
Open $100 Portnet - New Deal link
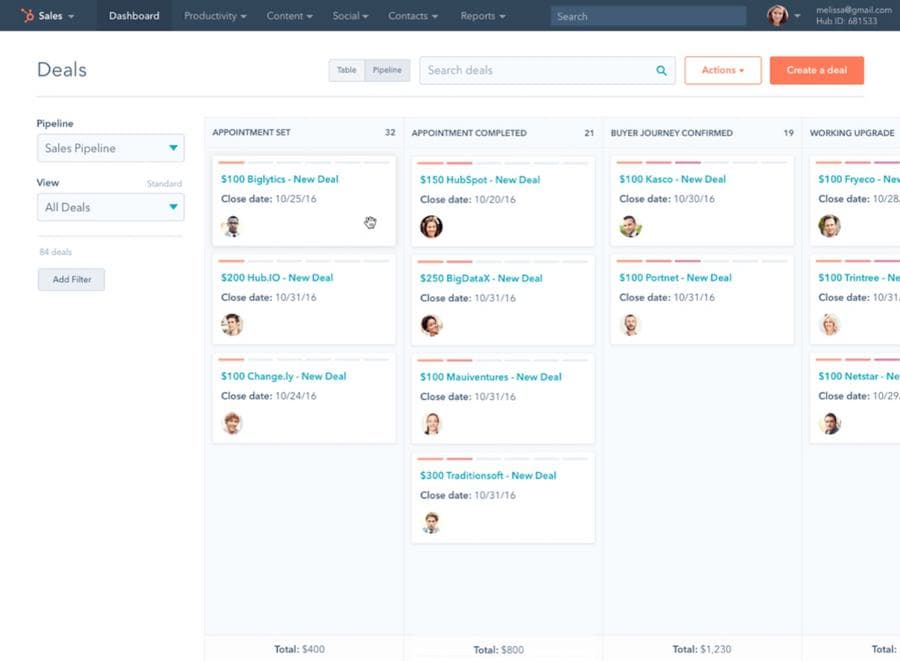[676, 278]
